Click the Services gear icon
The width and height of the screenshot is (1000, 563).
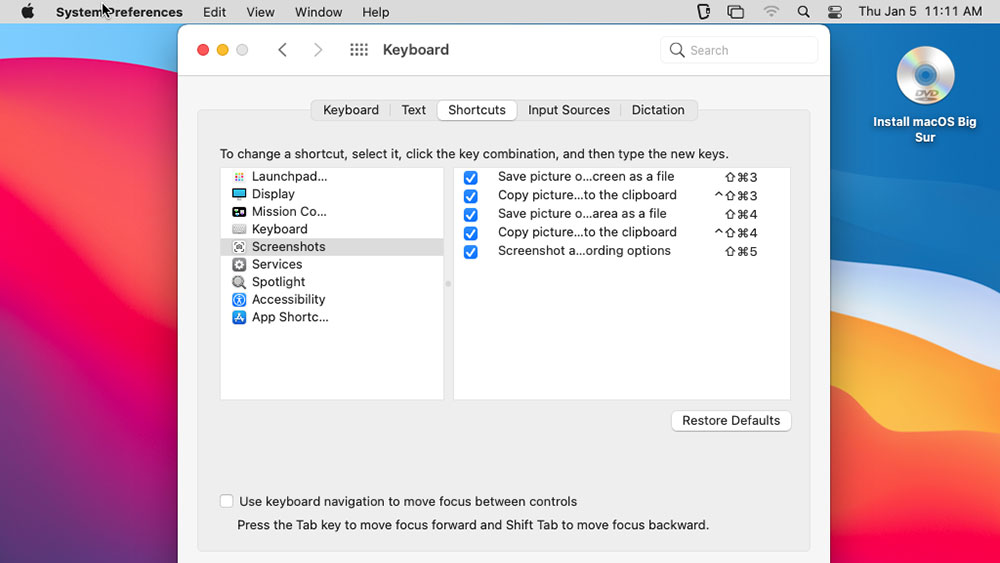(239, 264)
